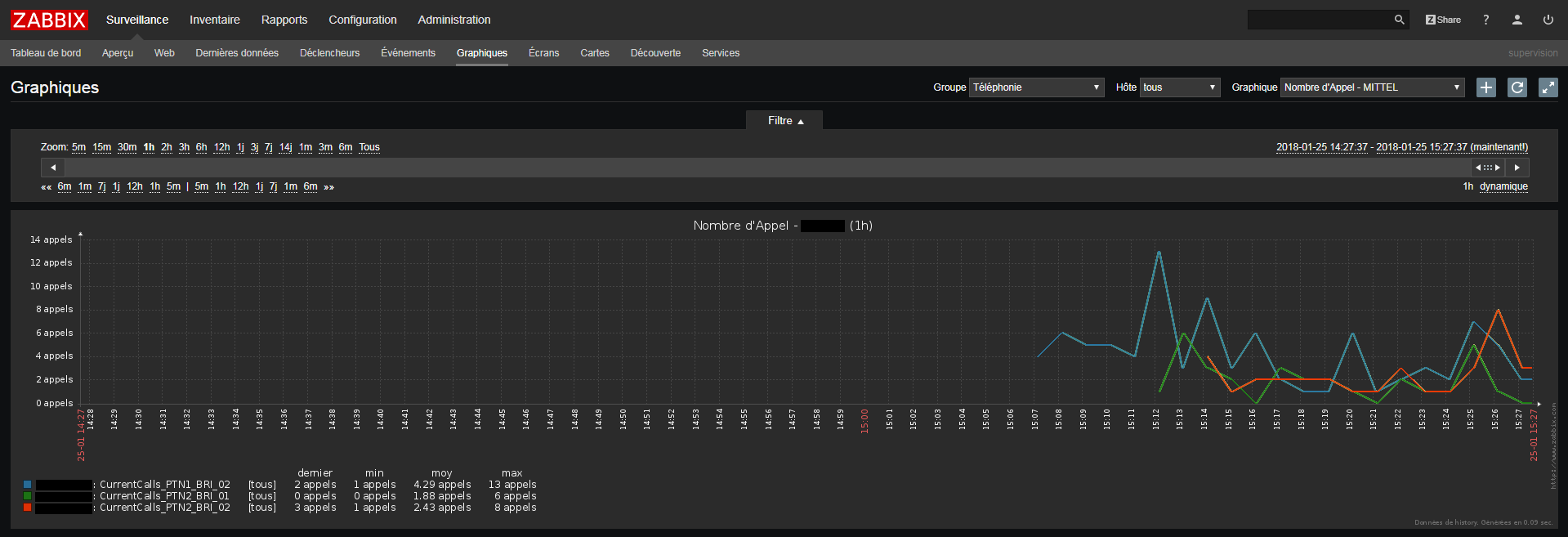This screenshot has width=1568, height=537.
Task: Click the power logout icon
Action: (1548, 20)
